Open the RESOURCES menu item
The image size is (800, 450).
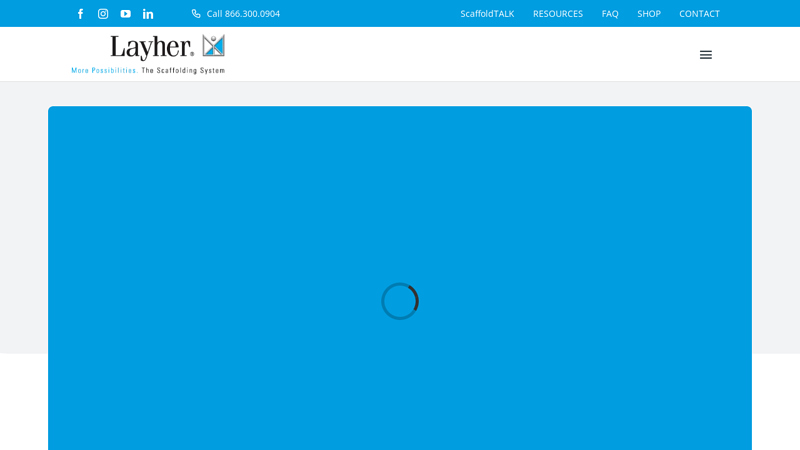(x=558, y=14)
